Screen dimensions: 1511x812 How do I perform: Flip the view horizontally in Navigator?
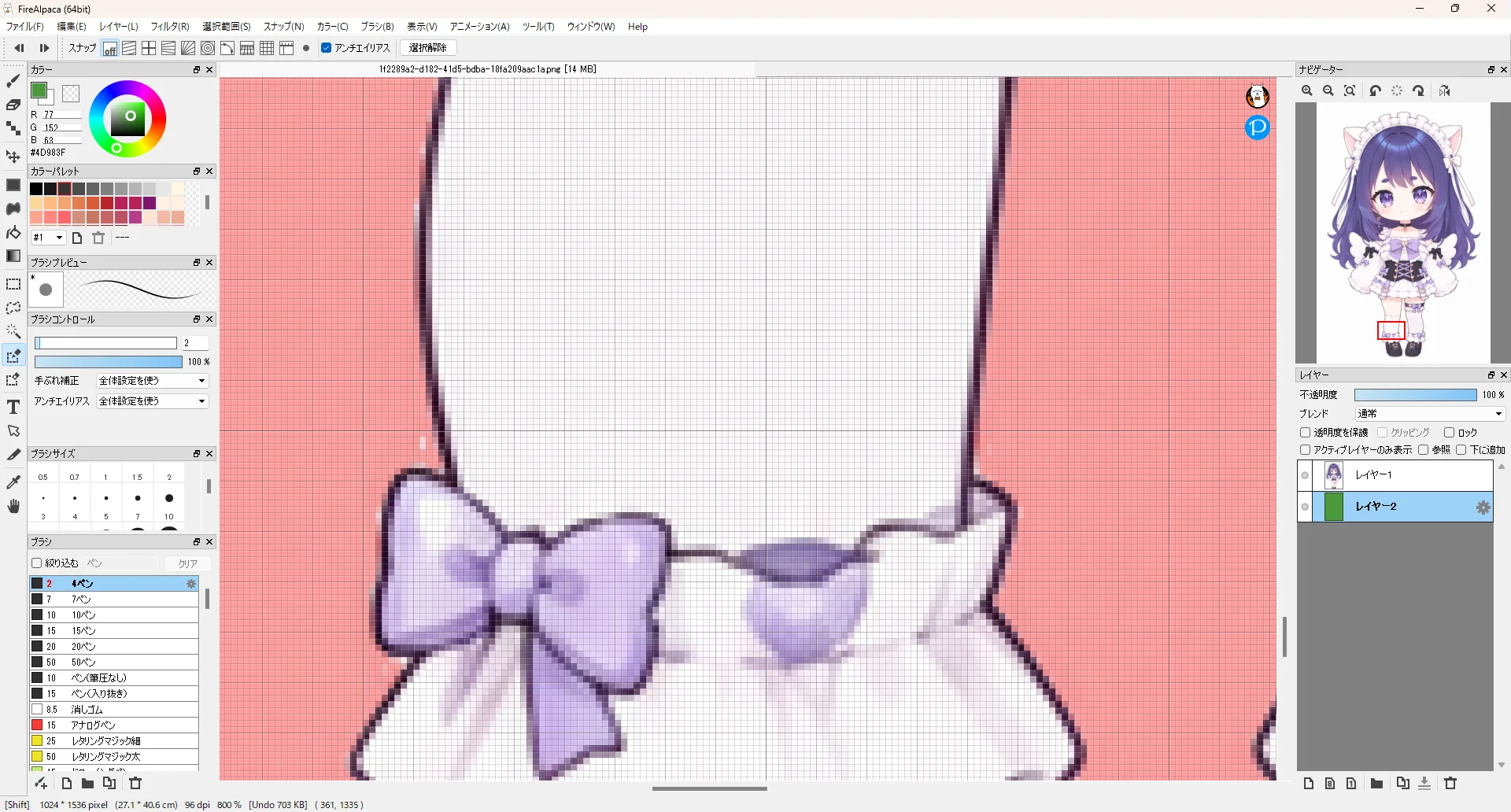tap(1444, 90)
